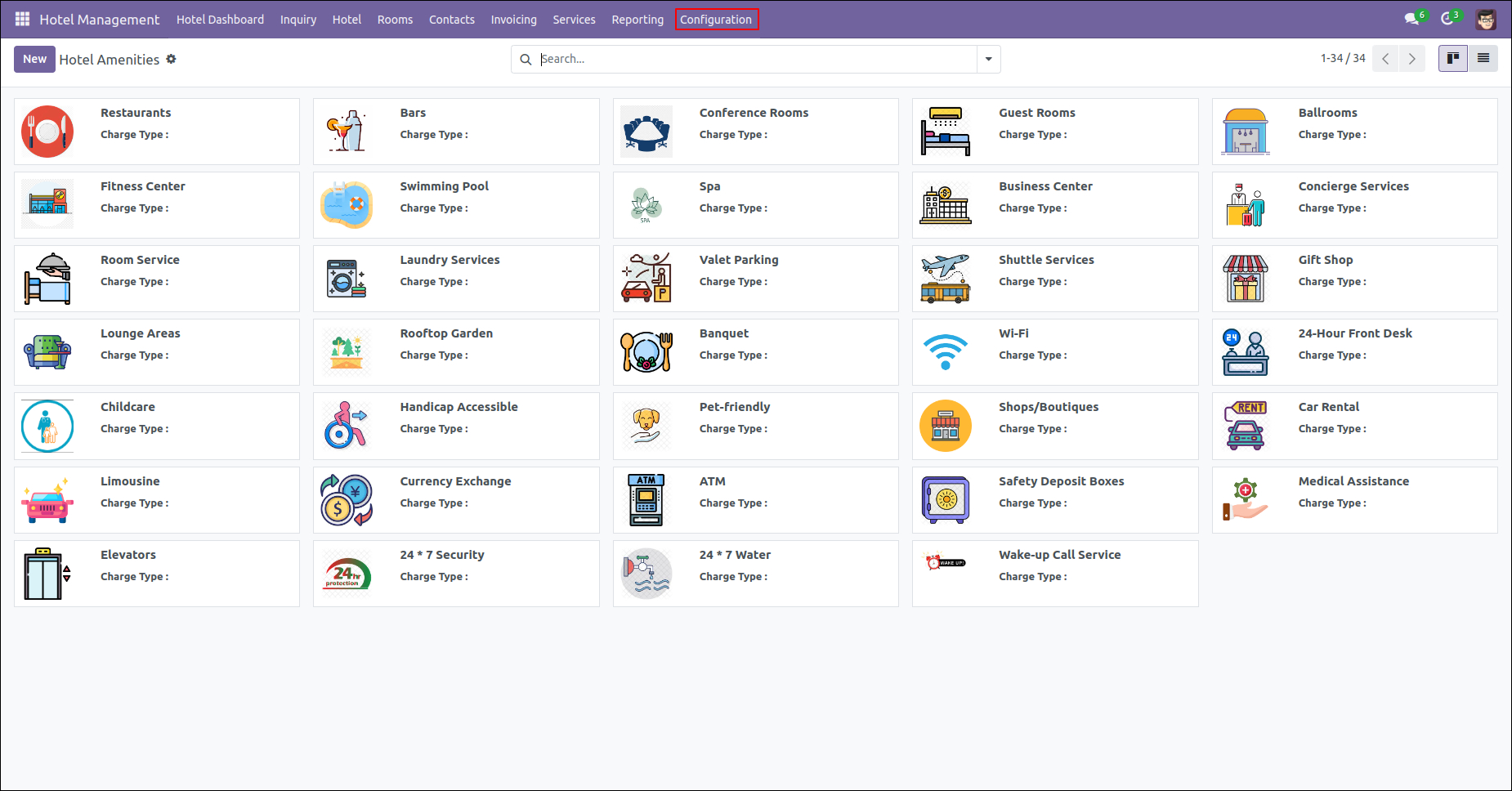Open the Configuration menu

[x=716, y=19]
